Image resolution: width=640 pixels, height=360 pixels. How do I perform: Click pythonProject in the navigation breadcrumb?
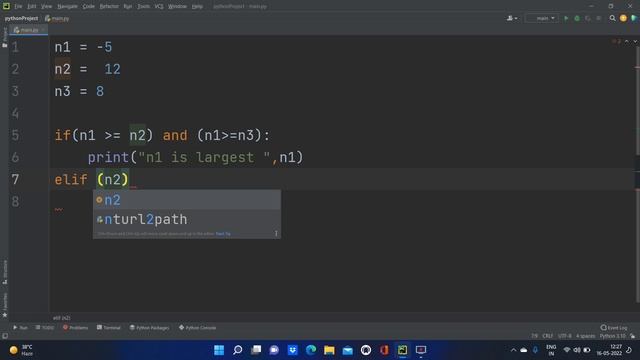pyautogui.click(x=21, y=18)
